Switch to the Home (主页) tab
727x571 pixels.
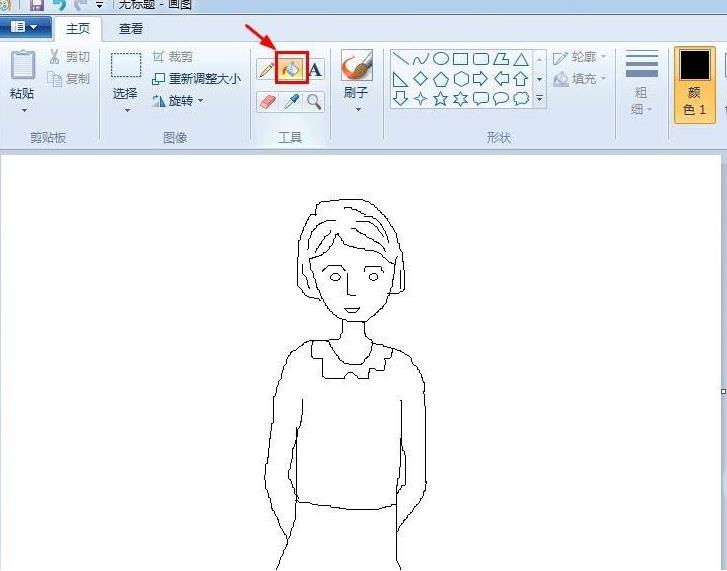(x=77, y=29)
